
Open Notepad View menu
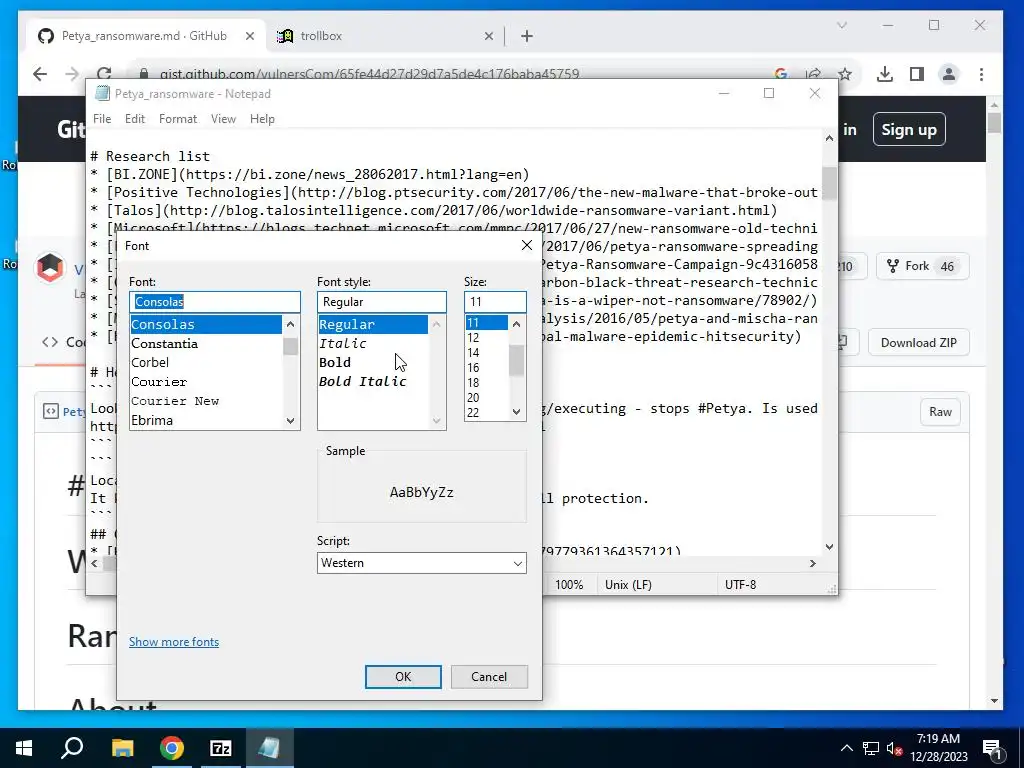click(x=223, y=119)
